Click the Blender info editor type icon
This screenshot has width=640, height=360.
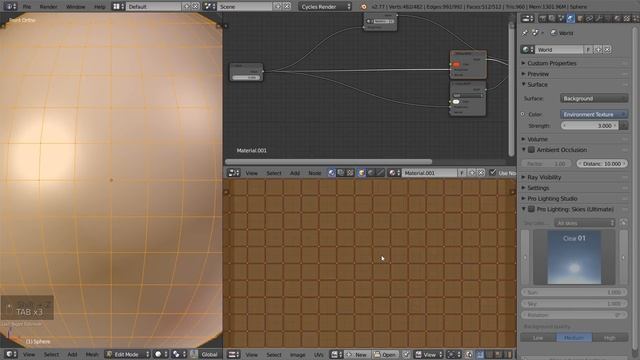(x=10, y=7)
